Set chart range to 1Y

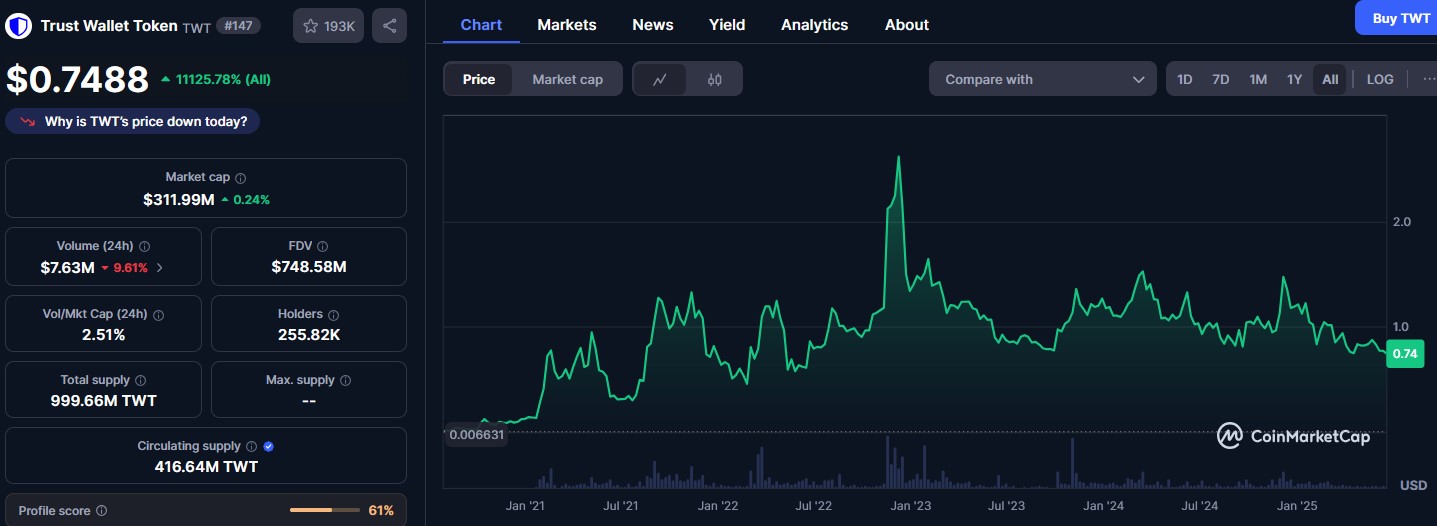pos(1294,79)
